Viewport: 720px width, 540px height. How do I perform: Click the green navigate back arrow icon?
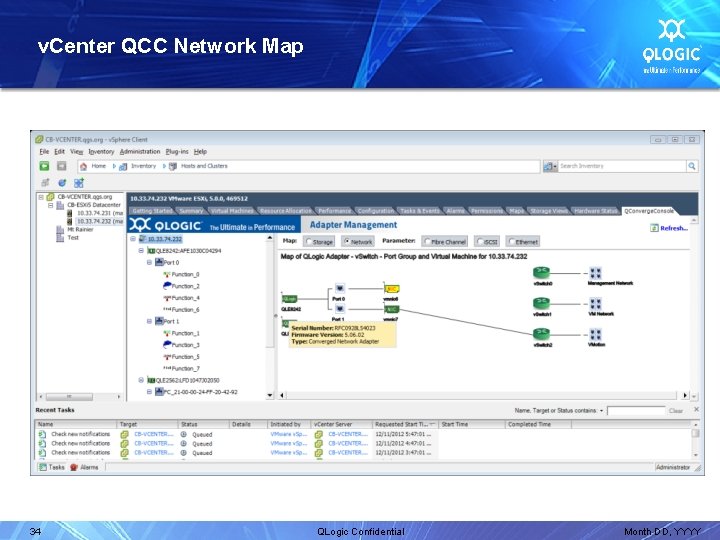pos(44,166)
